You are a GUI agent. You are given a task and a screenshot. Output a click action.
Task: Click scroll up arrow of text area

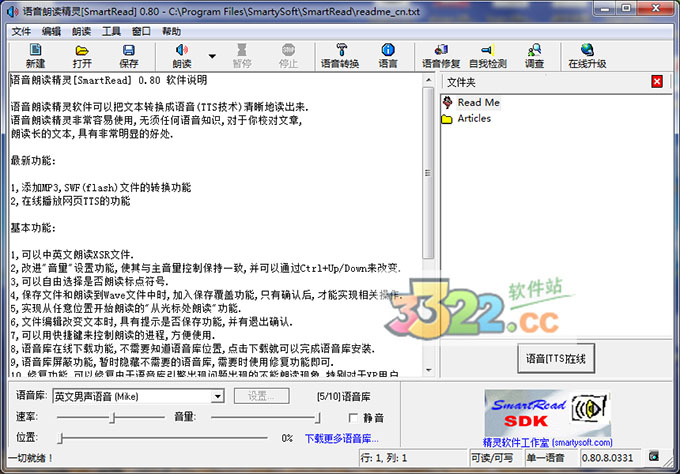[428, 80]
